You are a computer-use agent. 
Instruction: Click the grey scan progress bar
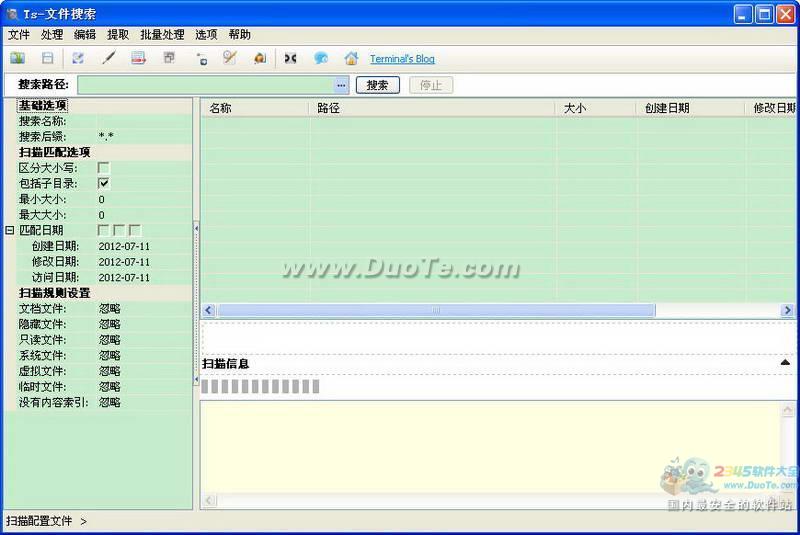pyautogui.click(x=260, y=386)
